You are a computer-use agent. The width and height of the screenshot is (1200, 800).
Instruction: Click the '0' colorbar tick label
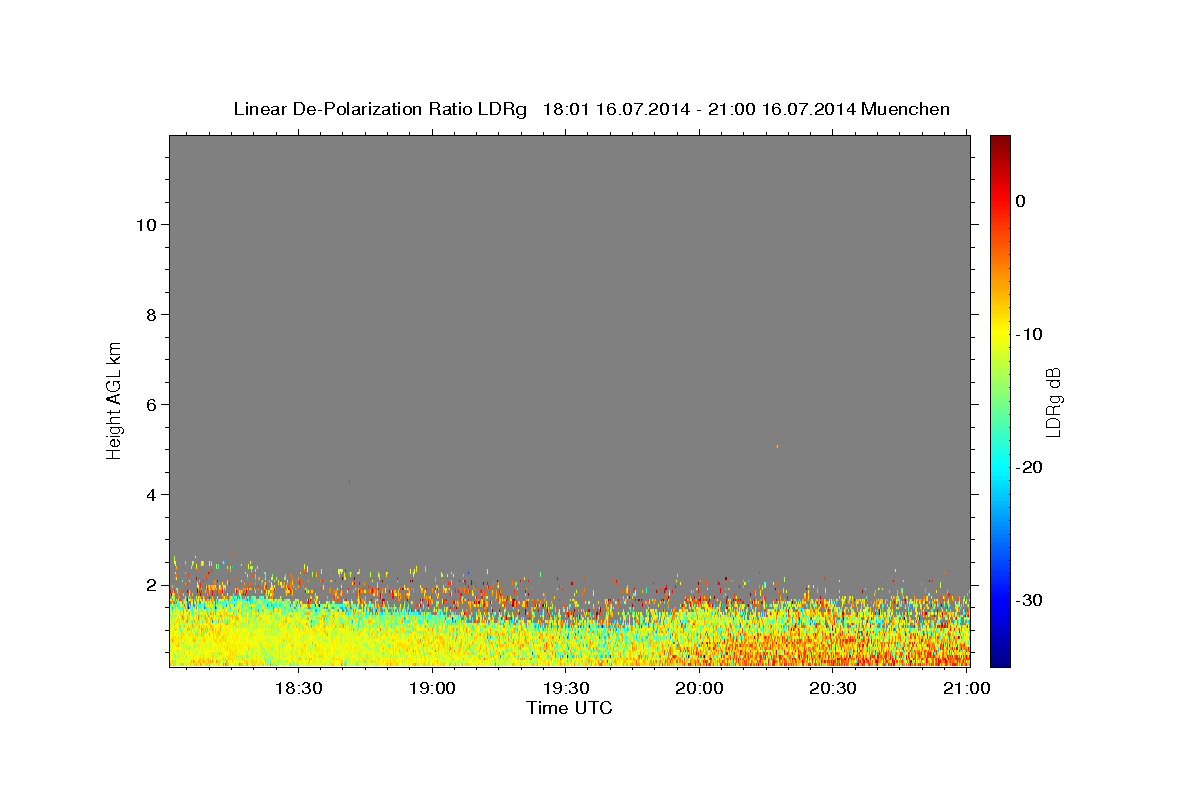point(1020,201)
